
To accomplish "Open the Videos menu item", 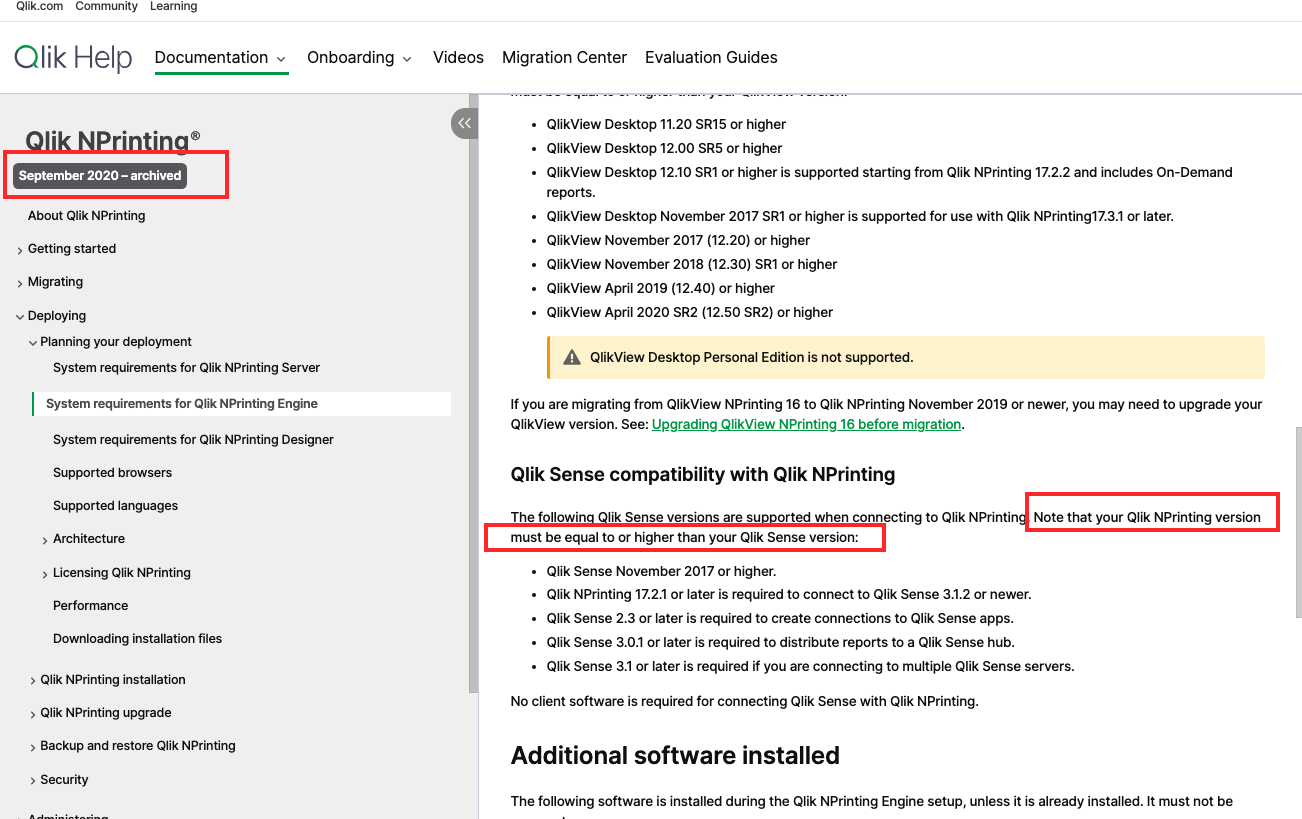I will pyautogui.click(x=458, y=57).
